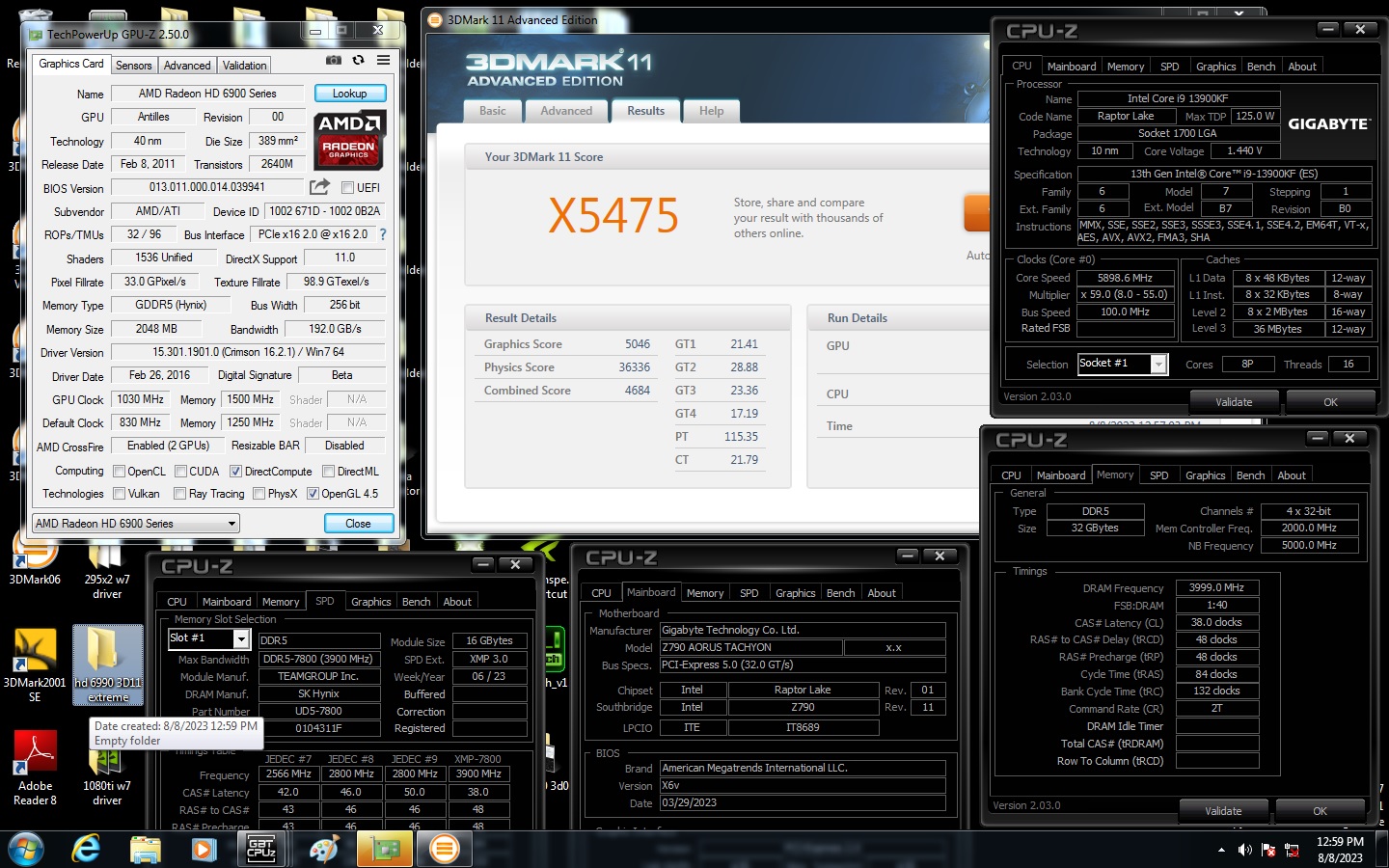Open the Adobe Reader 8 desktop shortcut
1389x868 pixels.
click(x=35, y=769)
